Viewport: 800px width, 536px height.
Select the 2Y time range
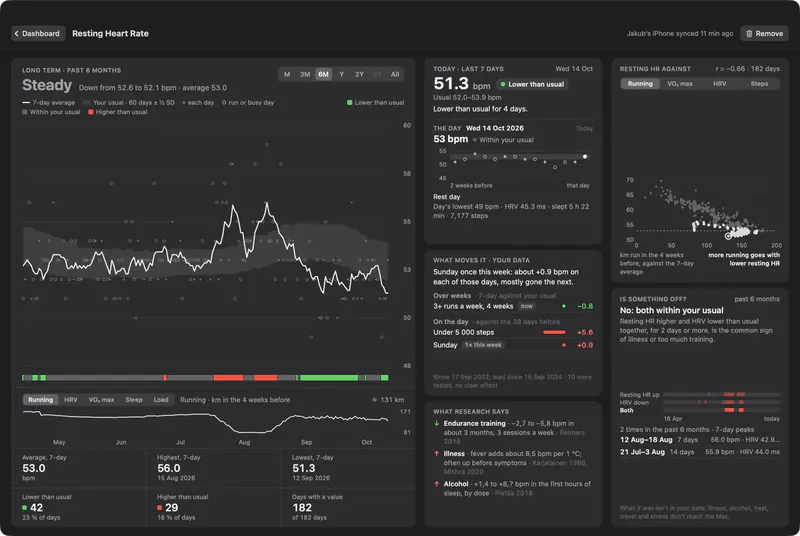click(359, 74)
